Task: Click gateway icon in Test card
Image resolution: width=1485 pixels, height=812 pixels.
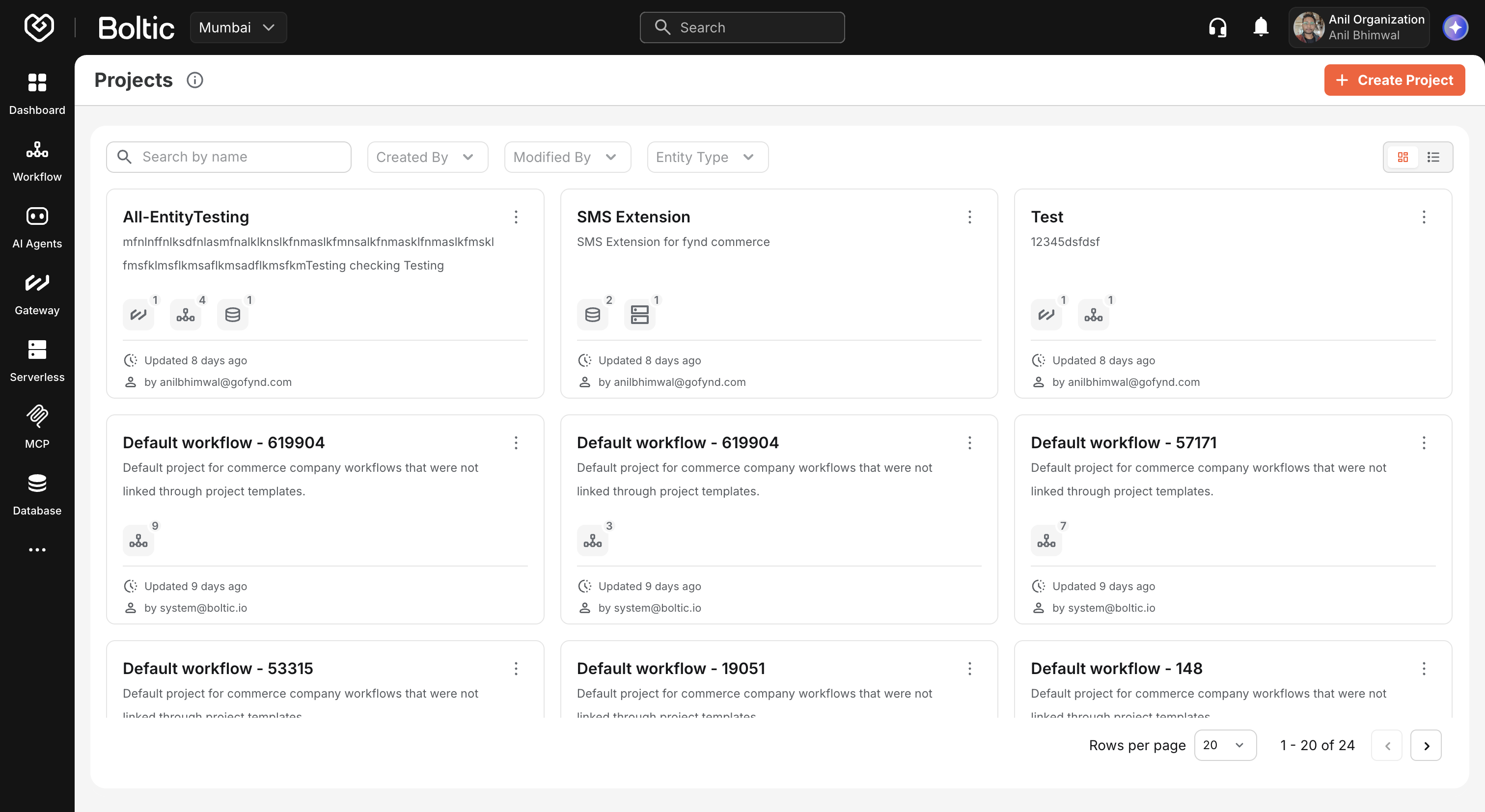Action: point(1046,315)
